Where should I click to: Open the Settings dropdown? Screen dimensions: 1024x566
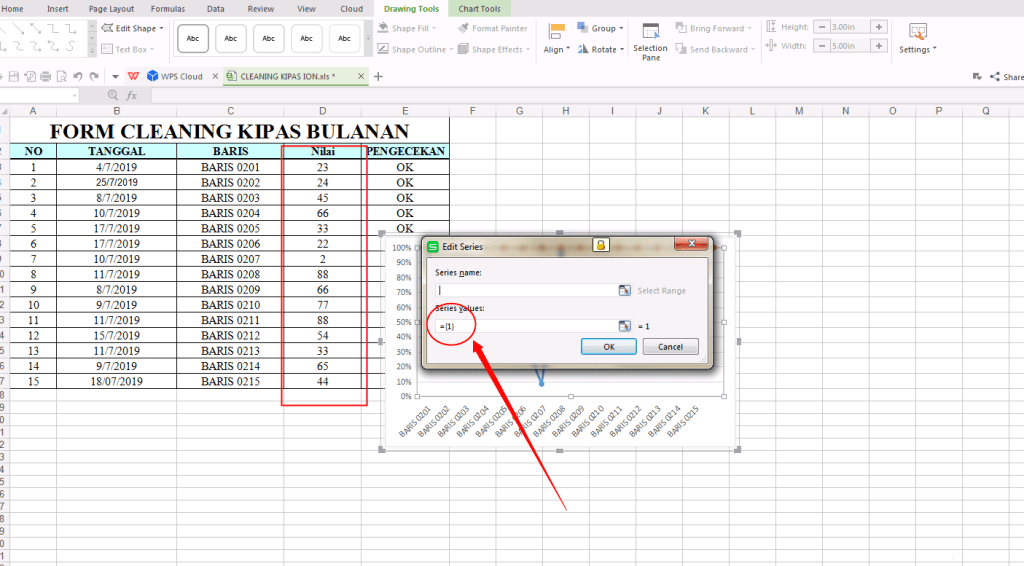click(917, 49)
